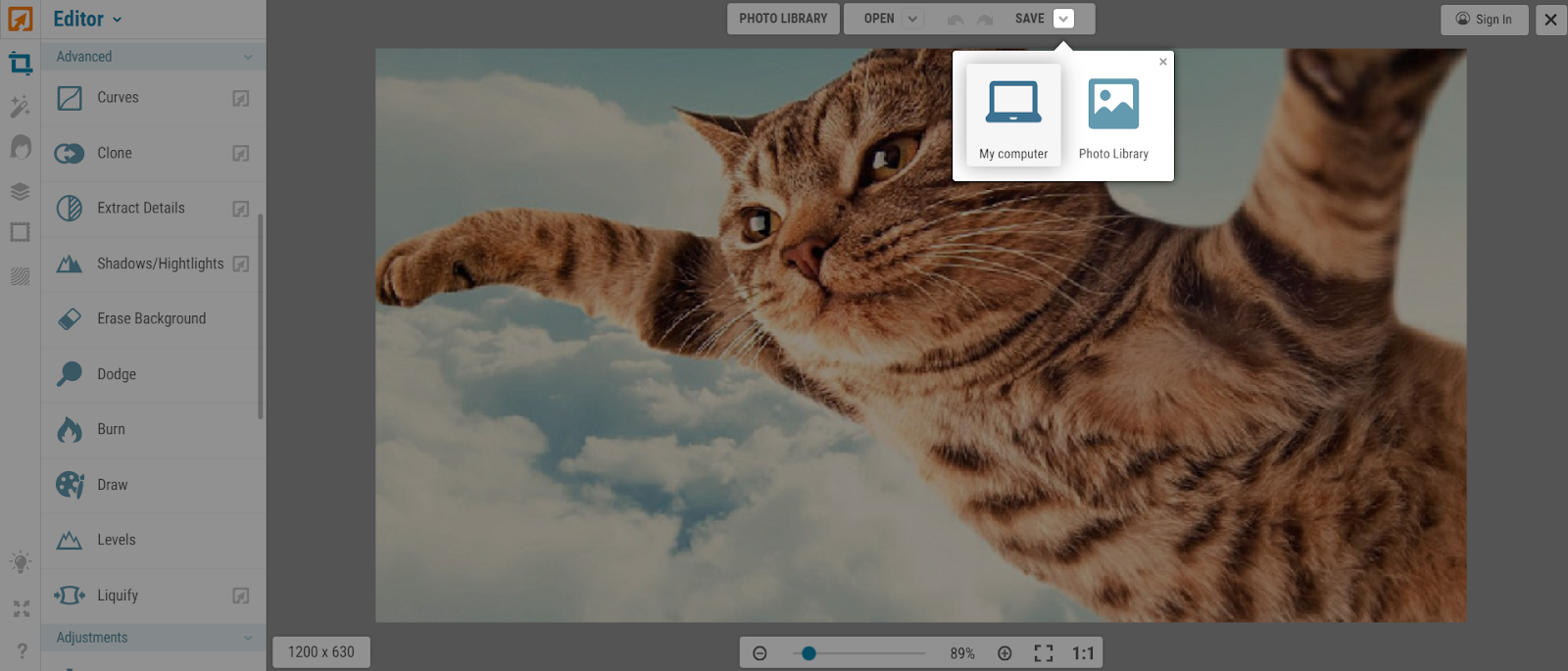
Task: Expand the Adjustments section
Action: tap(248, 638)
